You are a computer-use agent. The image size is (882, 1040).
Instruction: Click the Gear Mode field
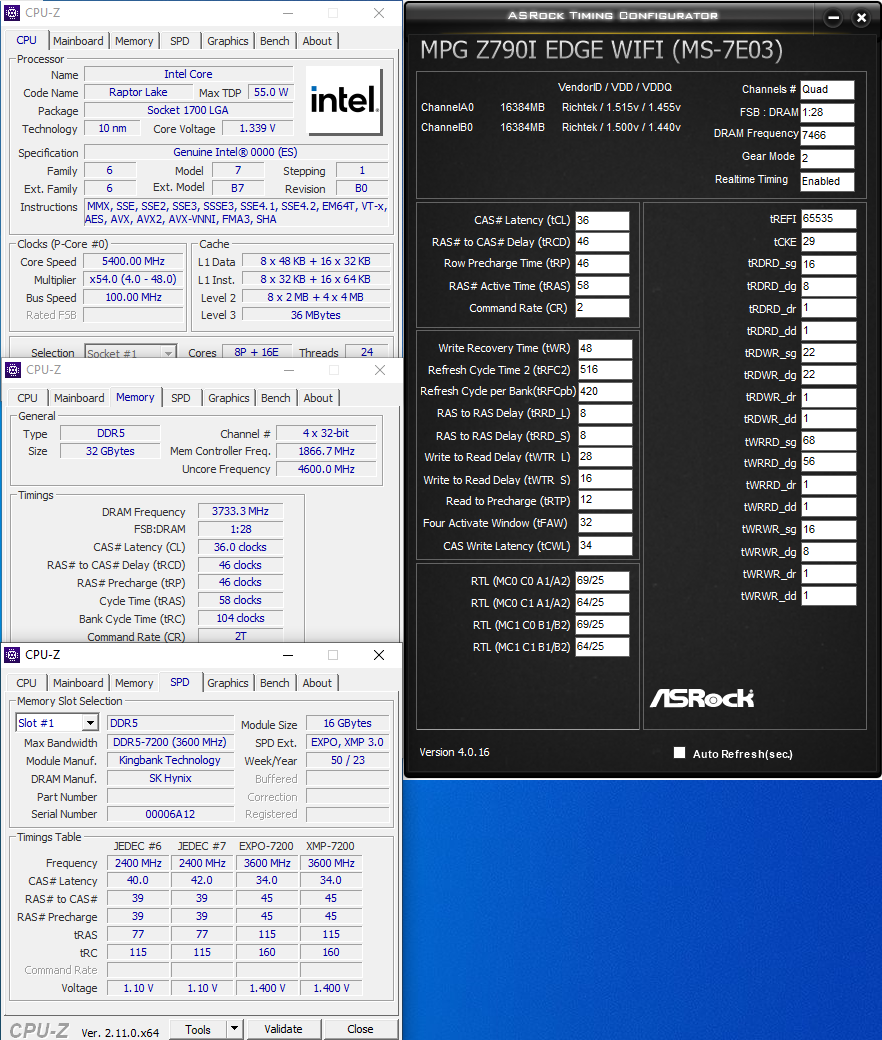click(x=826, y=158)
